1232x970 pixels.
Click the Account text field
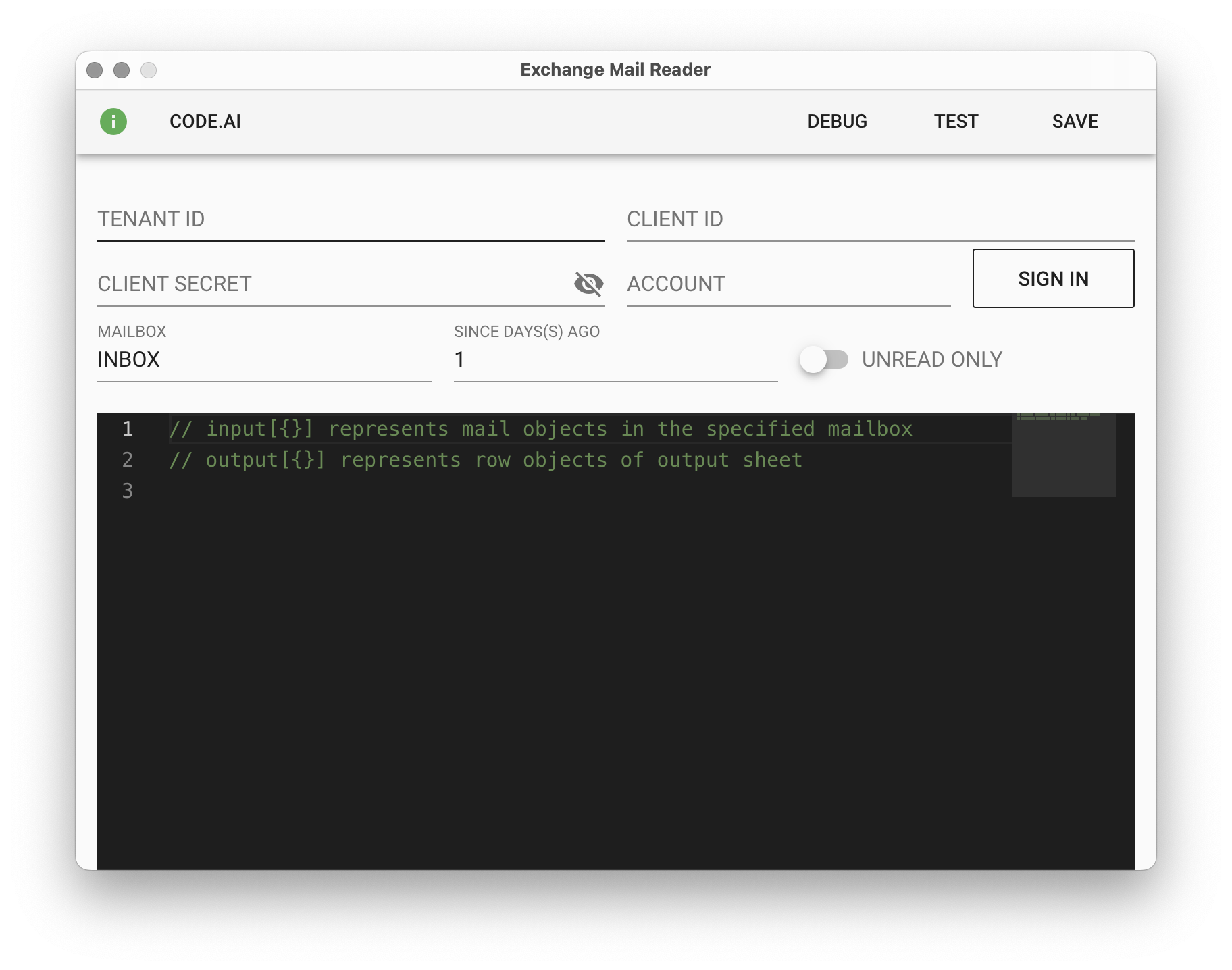[788, 284]
